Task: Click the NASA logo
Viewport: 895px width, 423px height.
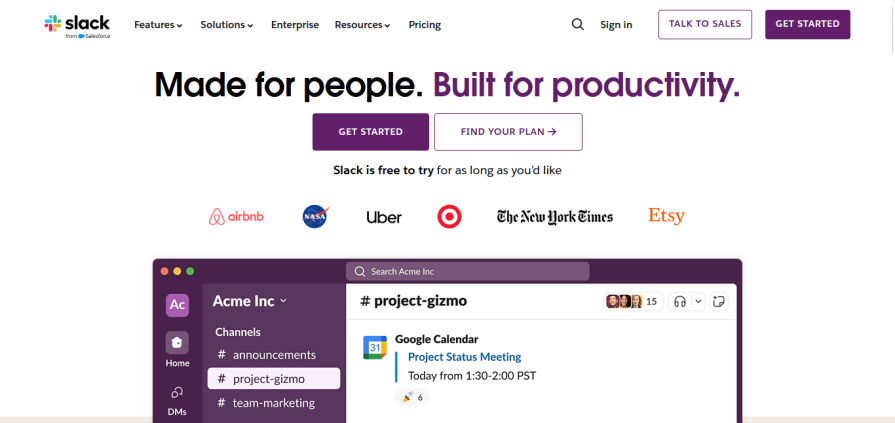Action: 316,217
